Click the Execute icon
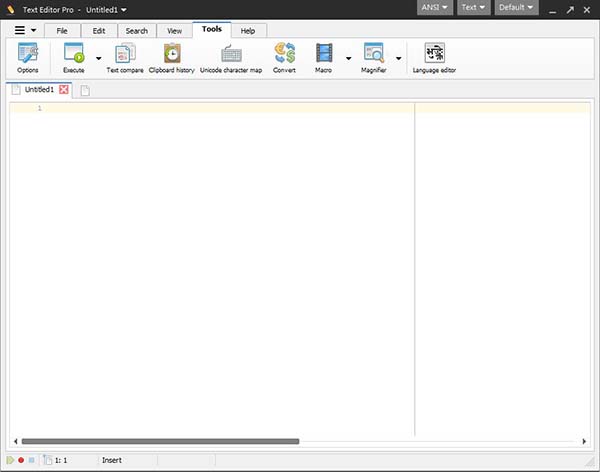 click(74, 56)
